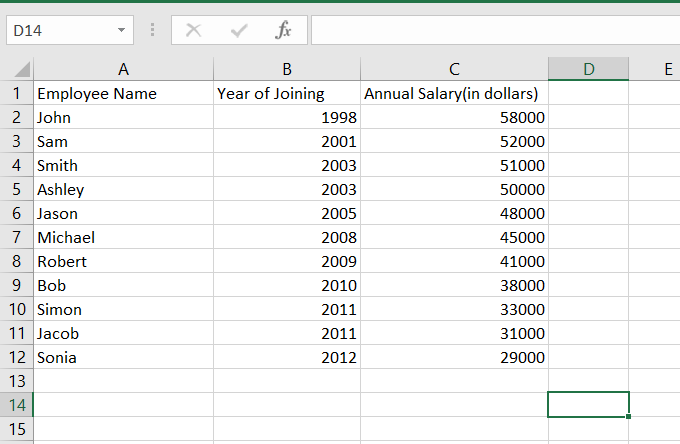This screenshot has width=680, height=444.
Task: Click the cell containing Michael
Action: click(123, 238)
